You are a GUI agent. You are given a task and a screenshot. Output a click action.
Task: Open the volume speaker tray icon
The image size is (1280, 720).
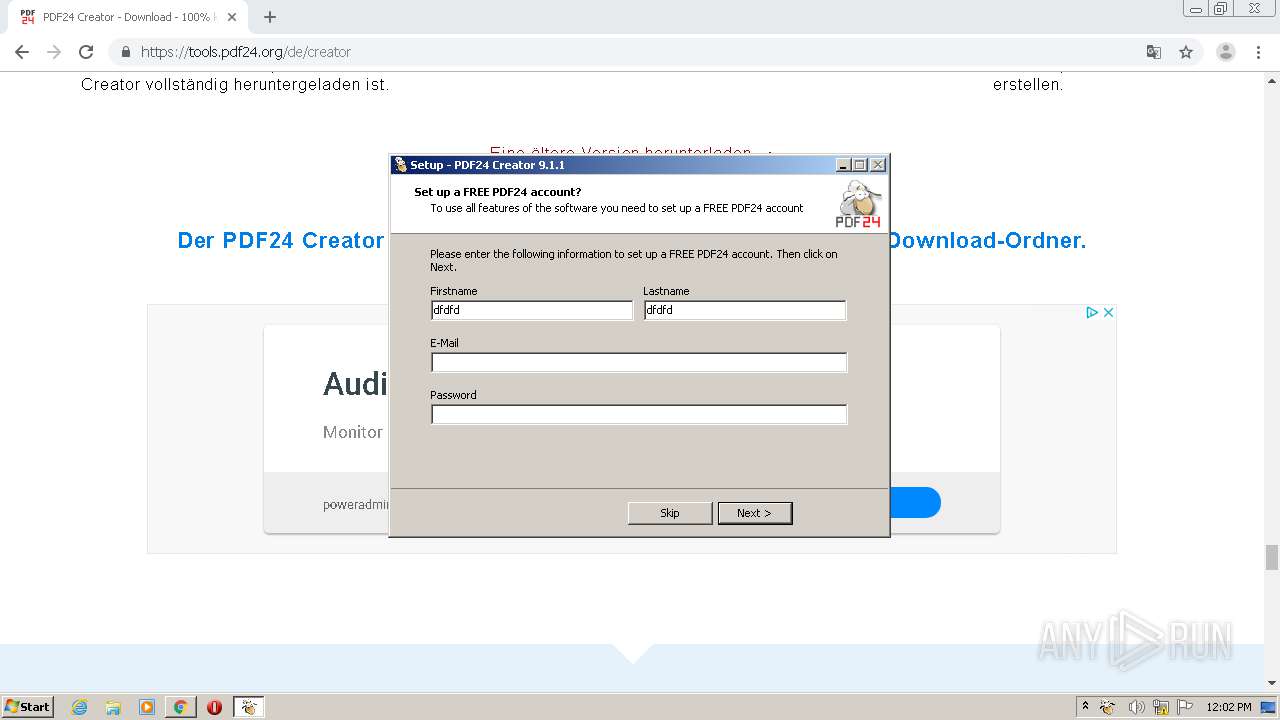click(x=1136, y=707)
